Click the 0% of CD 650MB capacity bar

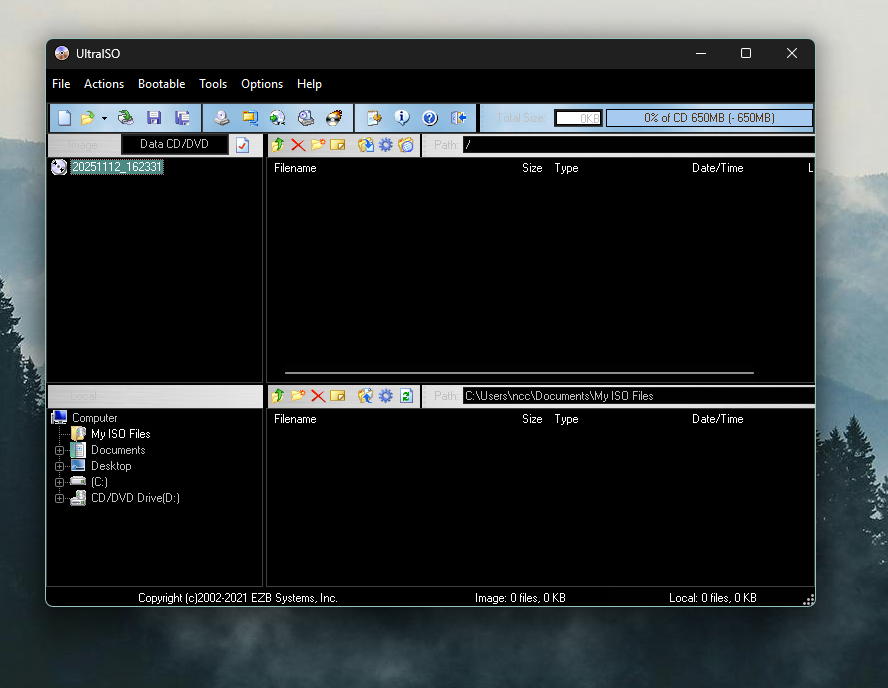coord(709,118)
